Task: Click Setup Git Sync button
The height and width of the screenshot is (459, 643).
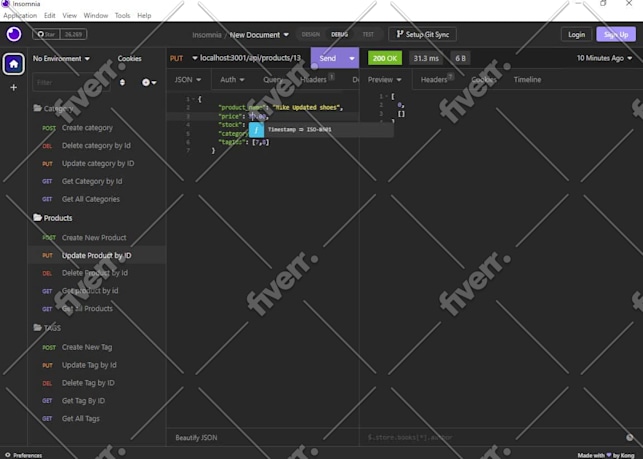Action: pos(422,34)
